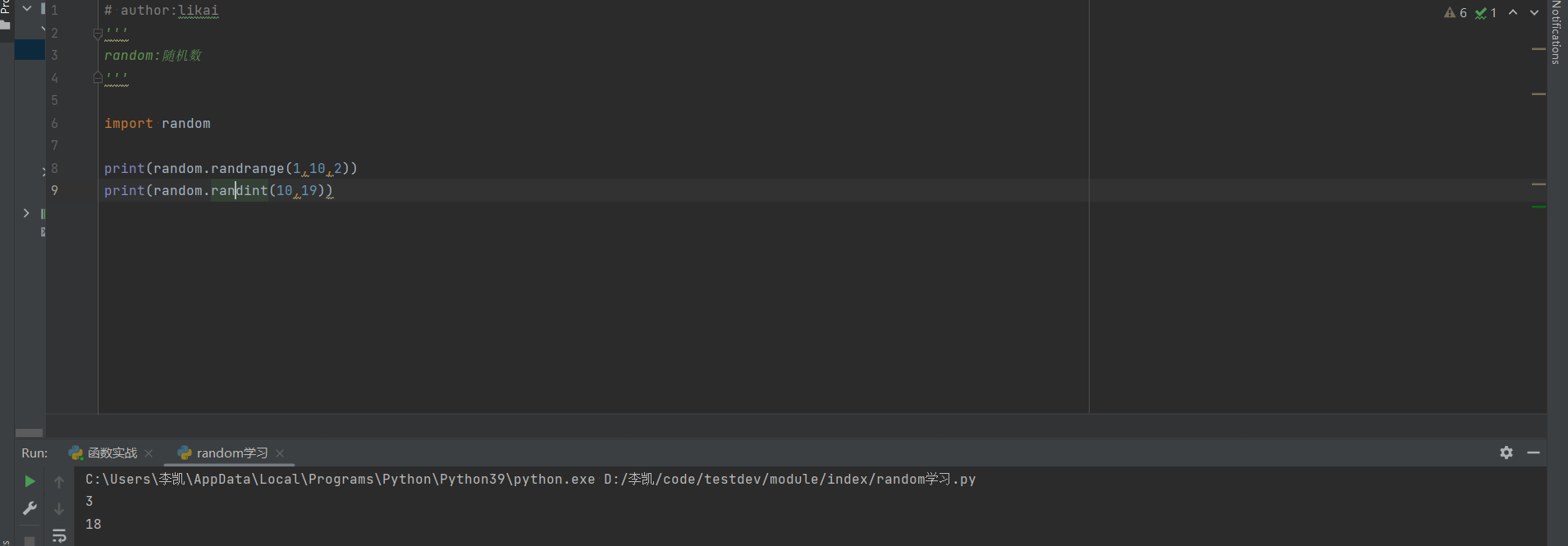The image size is (1568, 546).
Task: Go to next highlighted error arrow
Action: click(1534, 13)
